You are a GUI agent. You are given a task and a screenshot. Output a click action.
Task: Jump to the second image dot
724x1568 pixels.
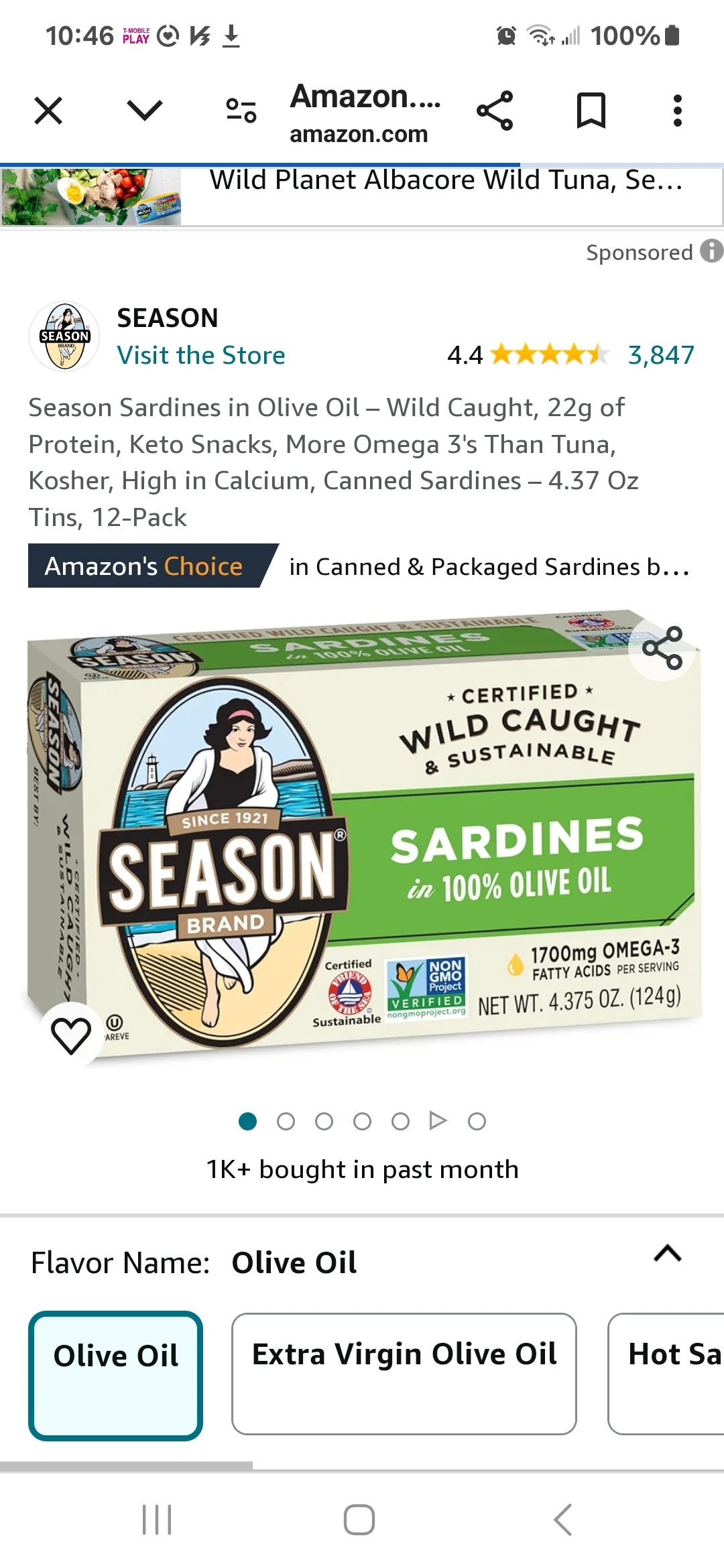[286, 1121]
